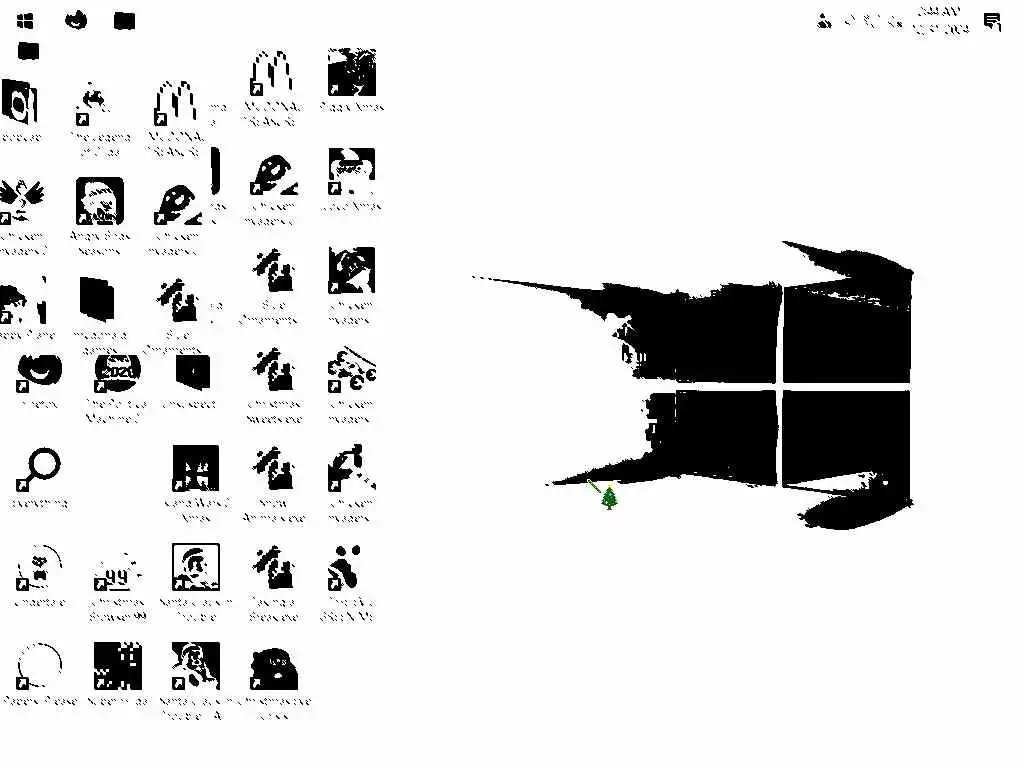
Task: Select the Firefox desktop shortcut
Action: coord(39,372)
